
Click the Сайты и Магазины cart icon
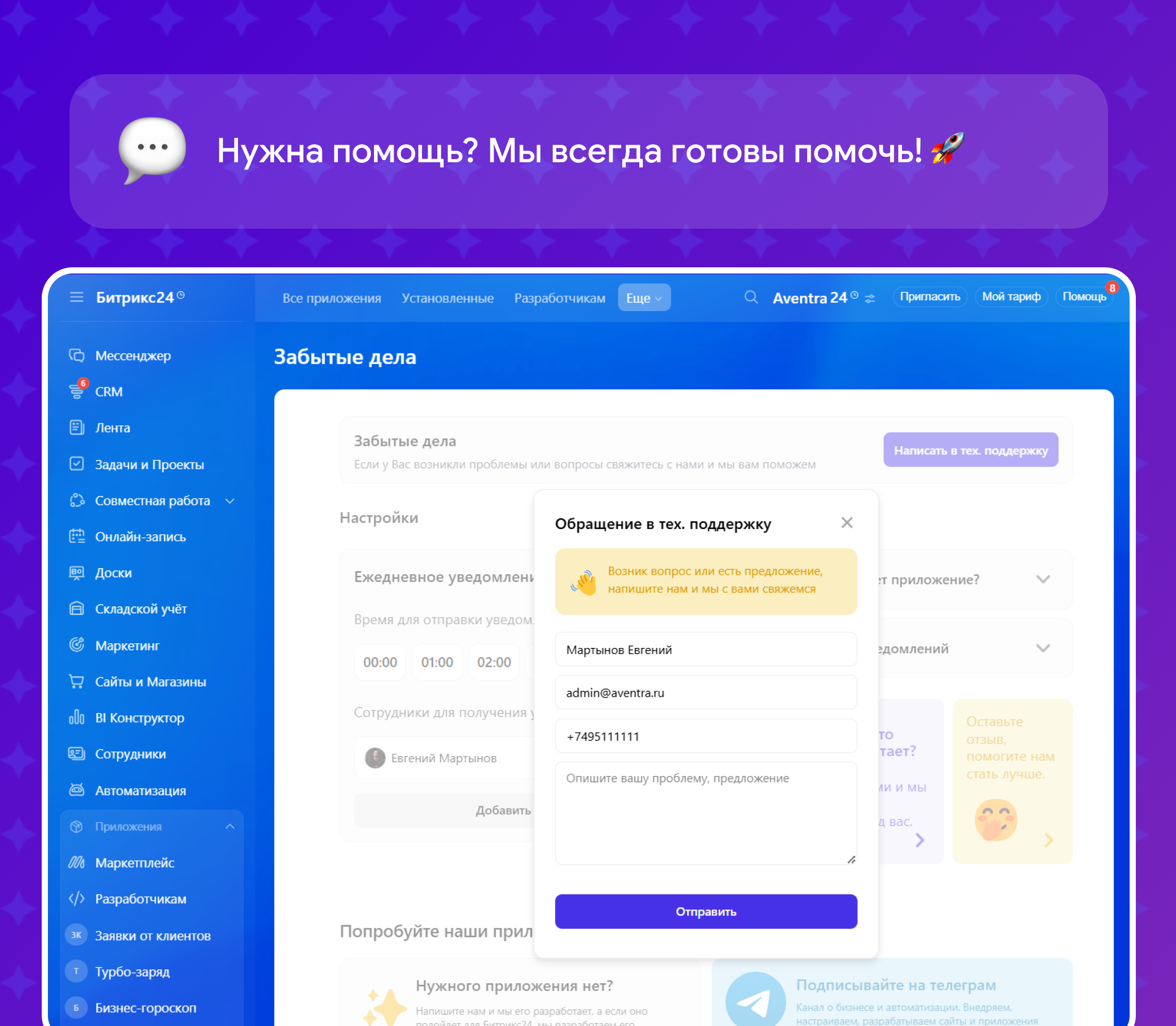(77, 681)
